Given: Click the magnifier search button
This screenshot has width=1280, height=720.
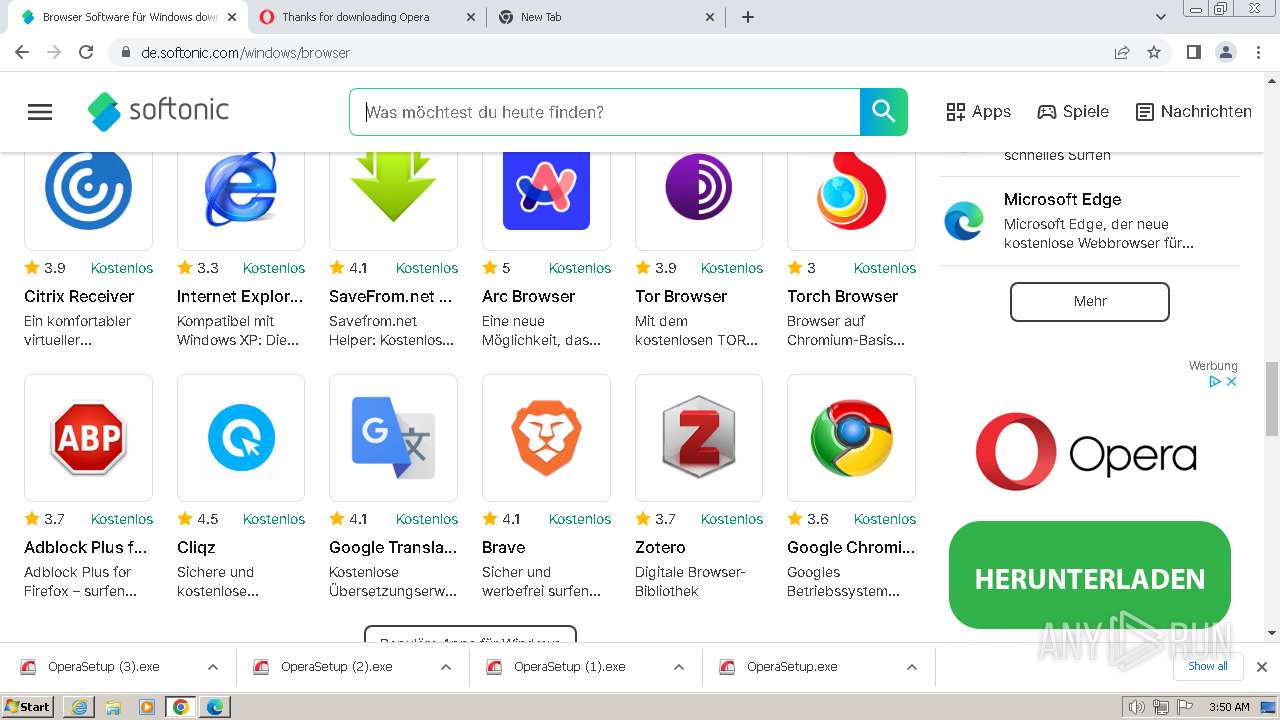Looking at the screenshot, I should pos(884,112).
